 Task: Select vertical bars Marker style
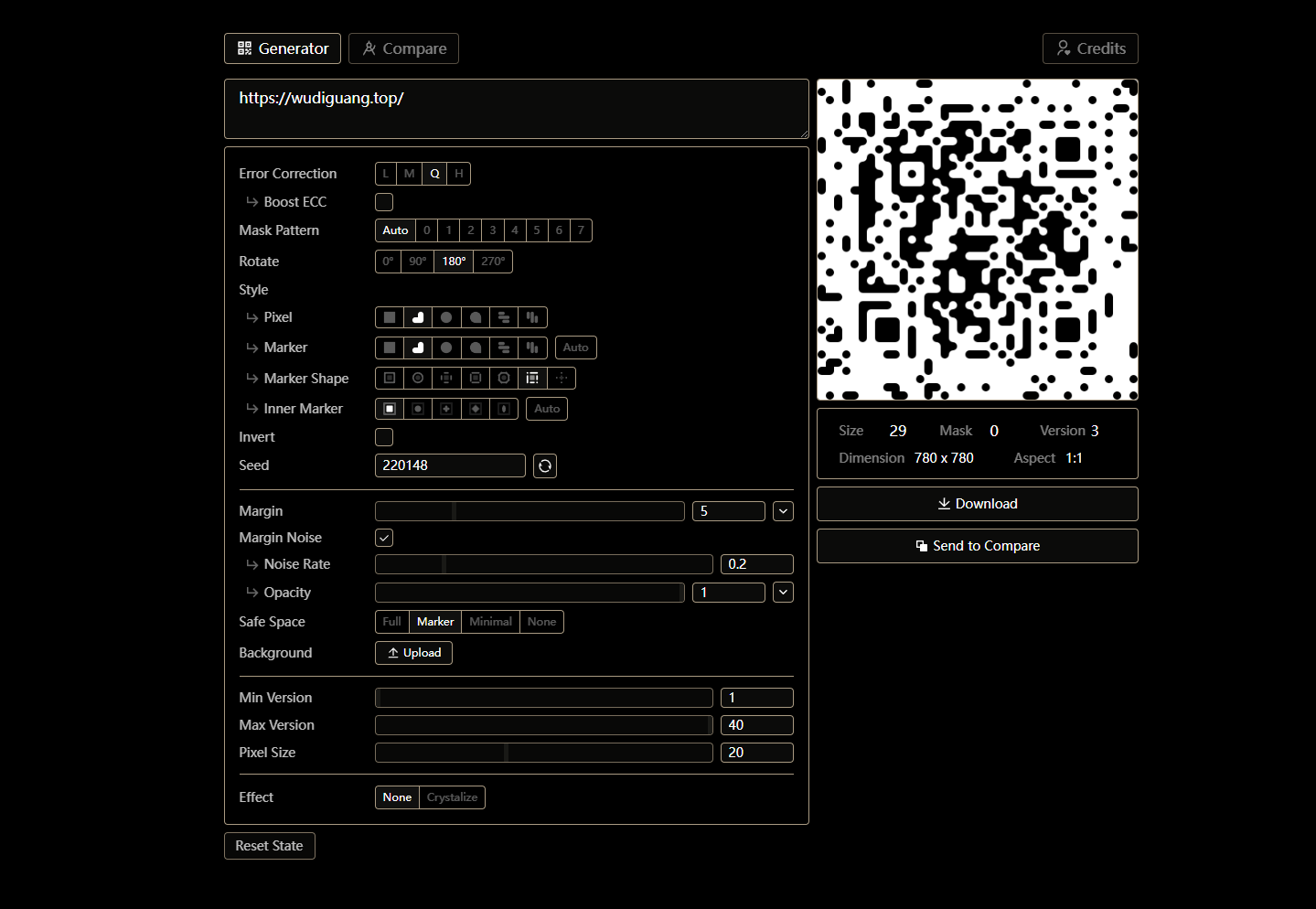tap(532, 348)
